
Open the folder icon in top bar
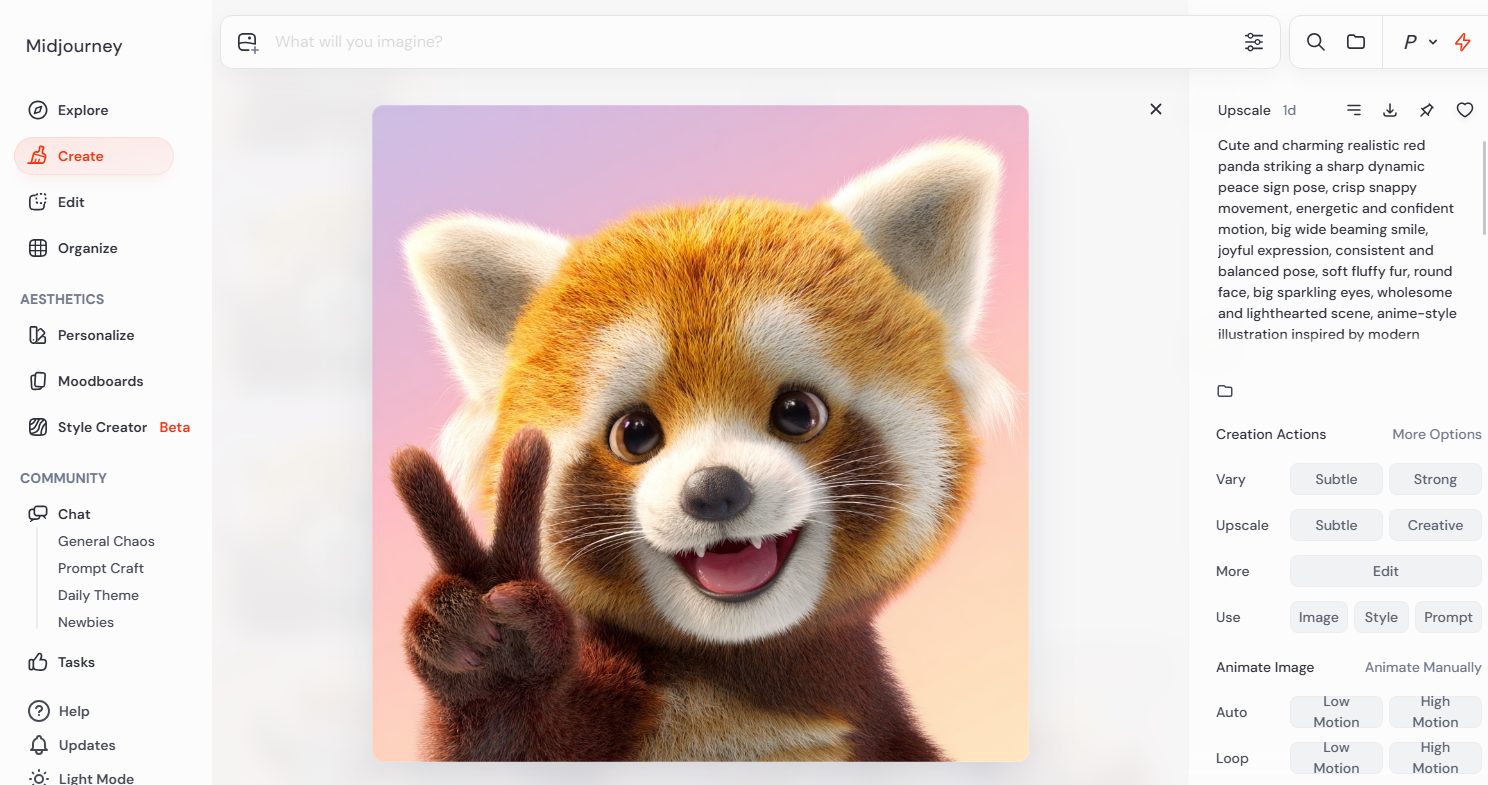(x=1356, y=42)
